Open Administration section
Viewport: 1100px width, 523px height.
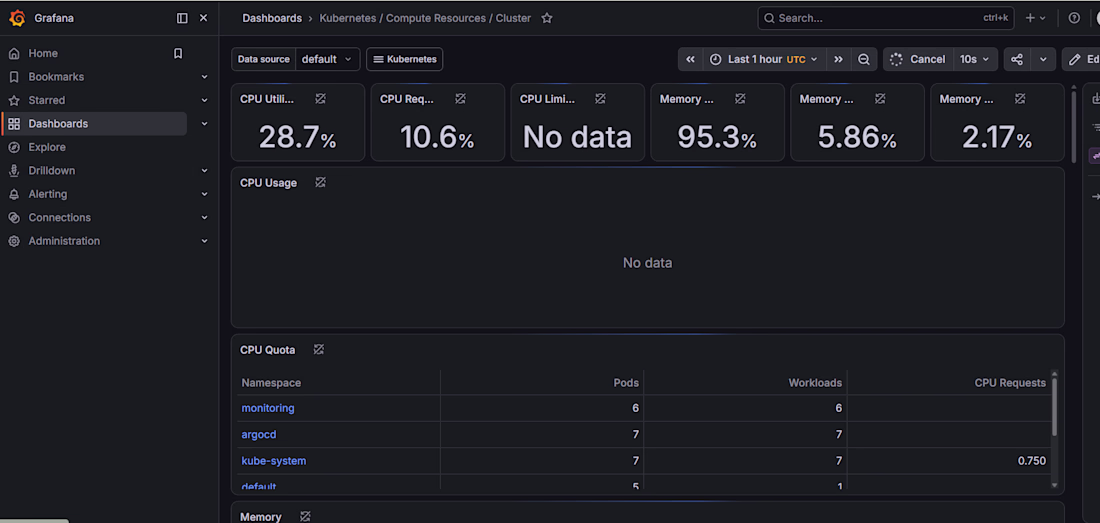(x=64, y=241)
